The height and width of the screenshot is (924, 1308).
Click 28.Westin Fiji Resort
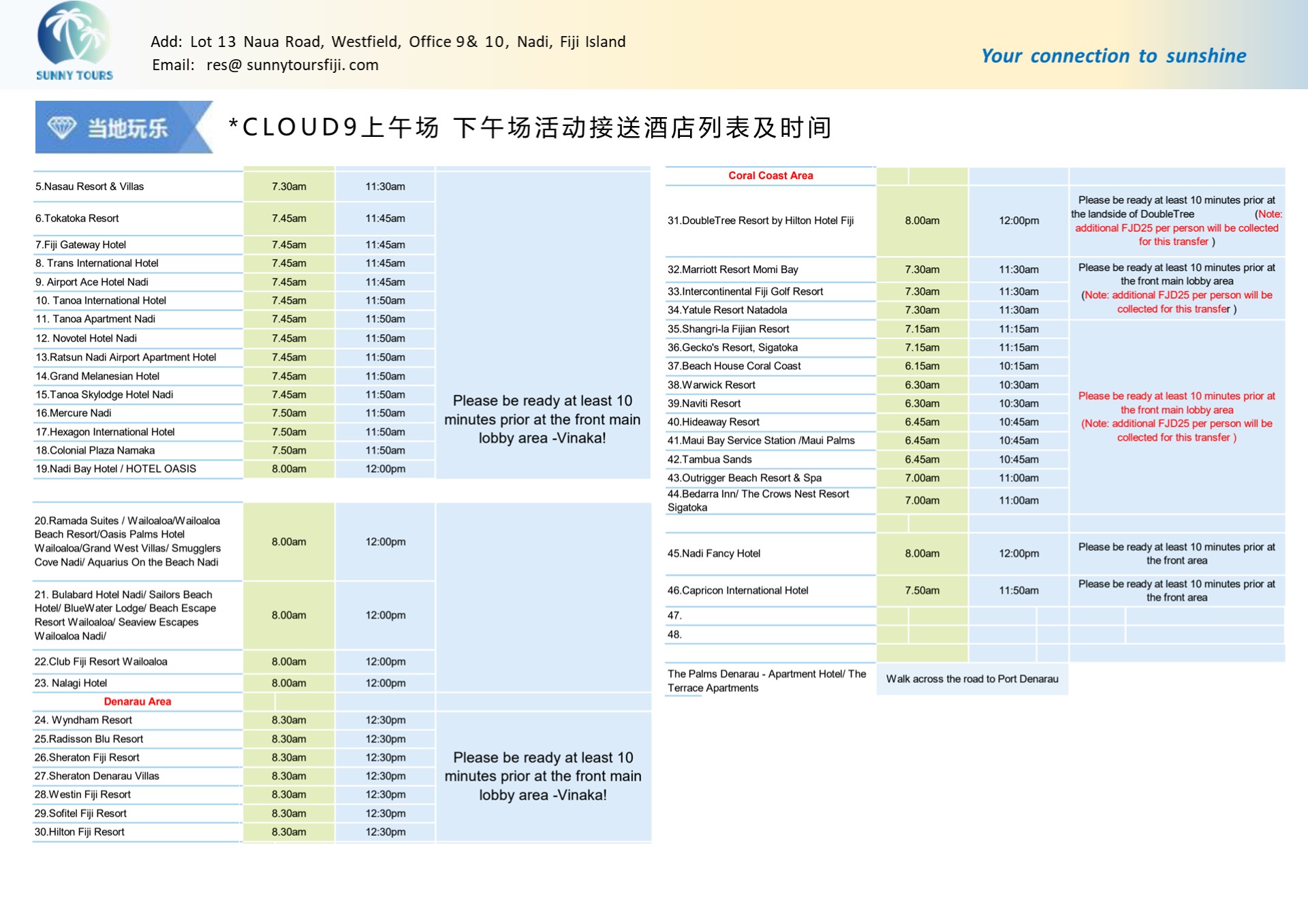(x=82, y=794)
